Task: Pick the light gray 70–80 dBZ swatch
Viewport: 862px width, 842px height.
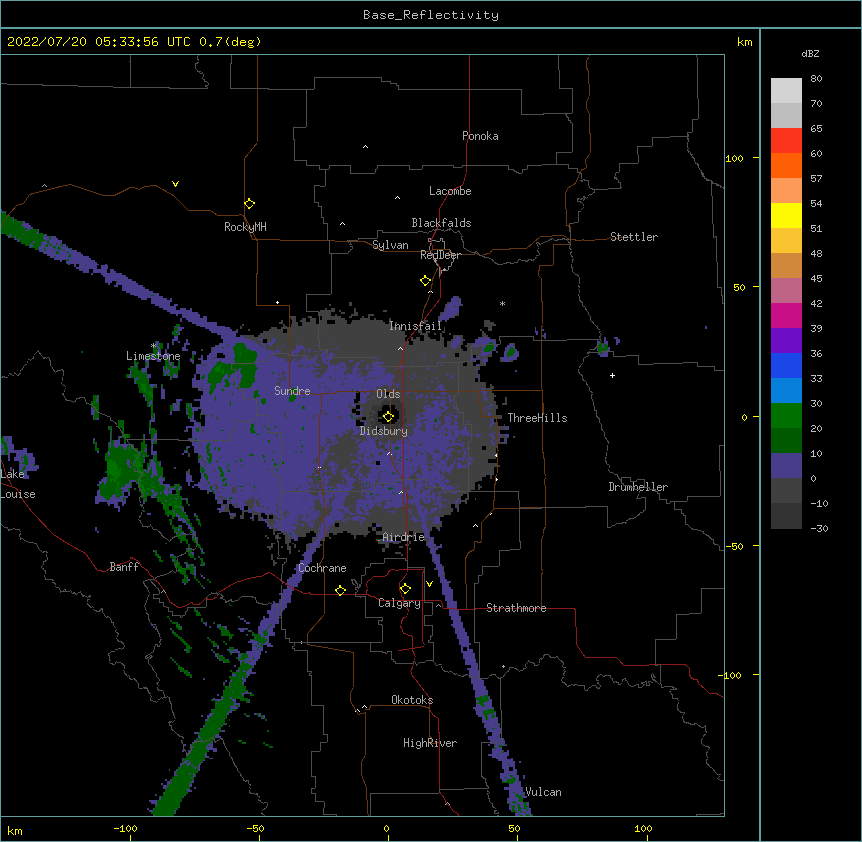Action: tap(786, 91)
